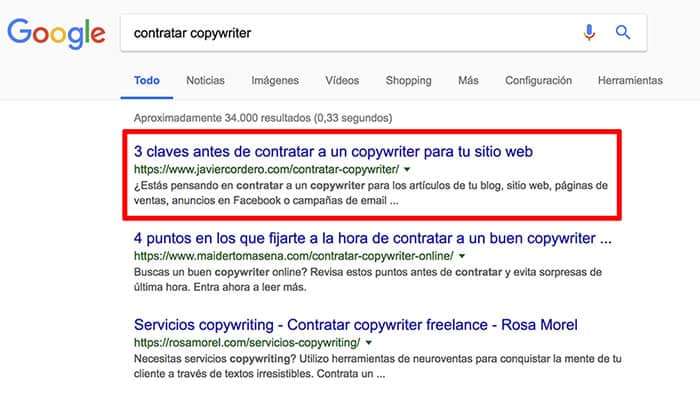The image size is (700, 400).
Task: Switch to the Noticias tab
Action: (205, 80)
